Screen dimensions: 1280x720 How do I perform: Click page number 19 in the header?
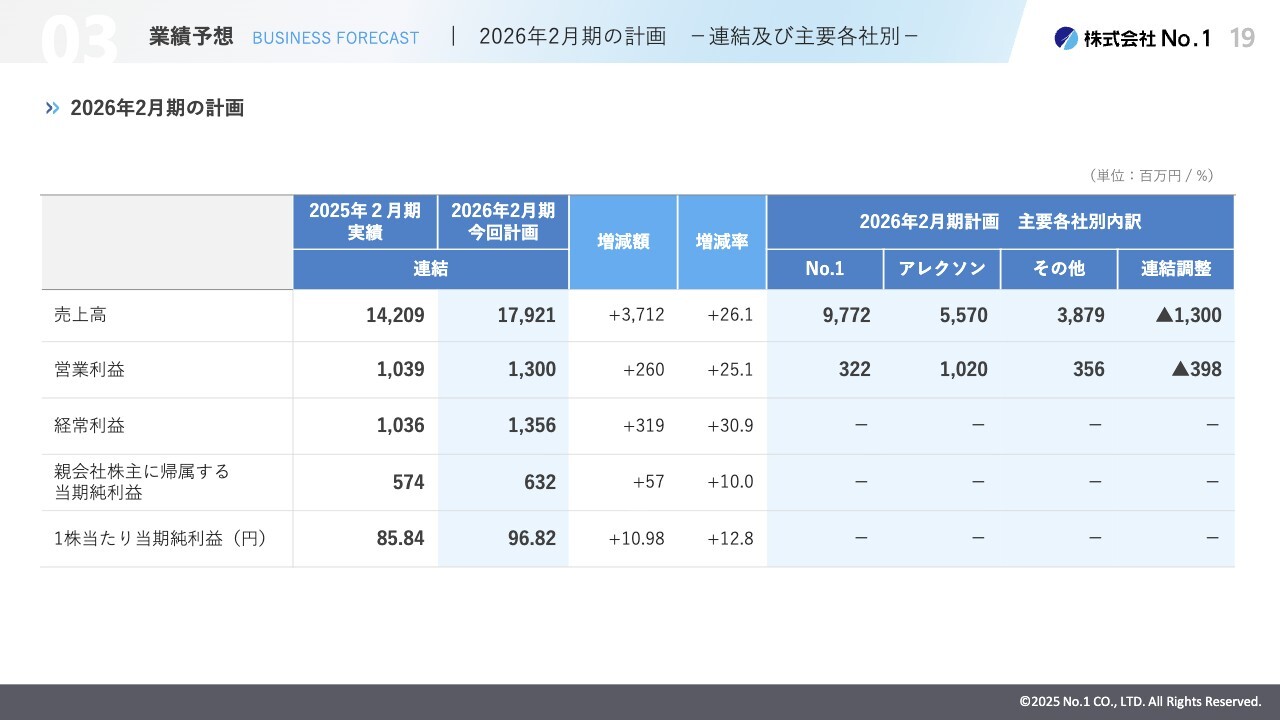coord(1242,38)
